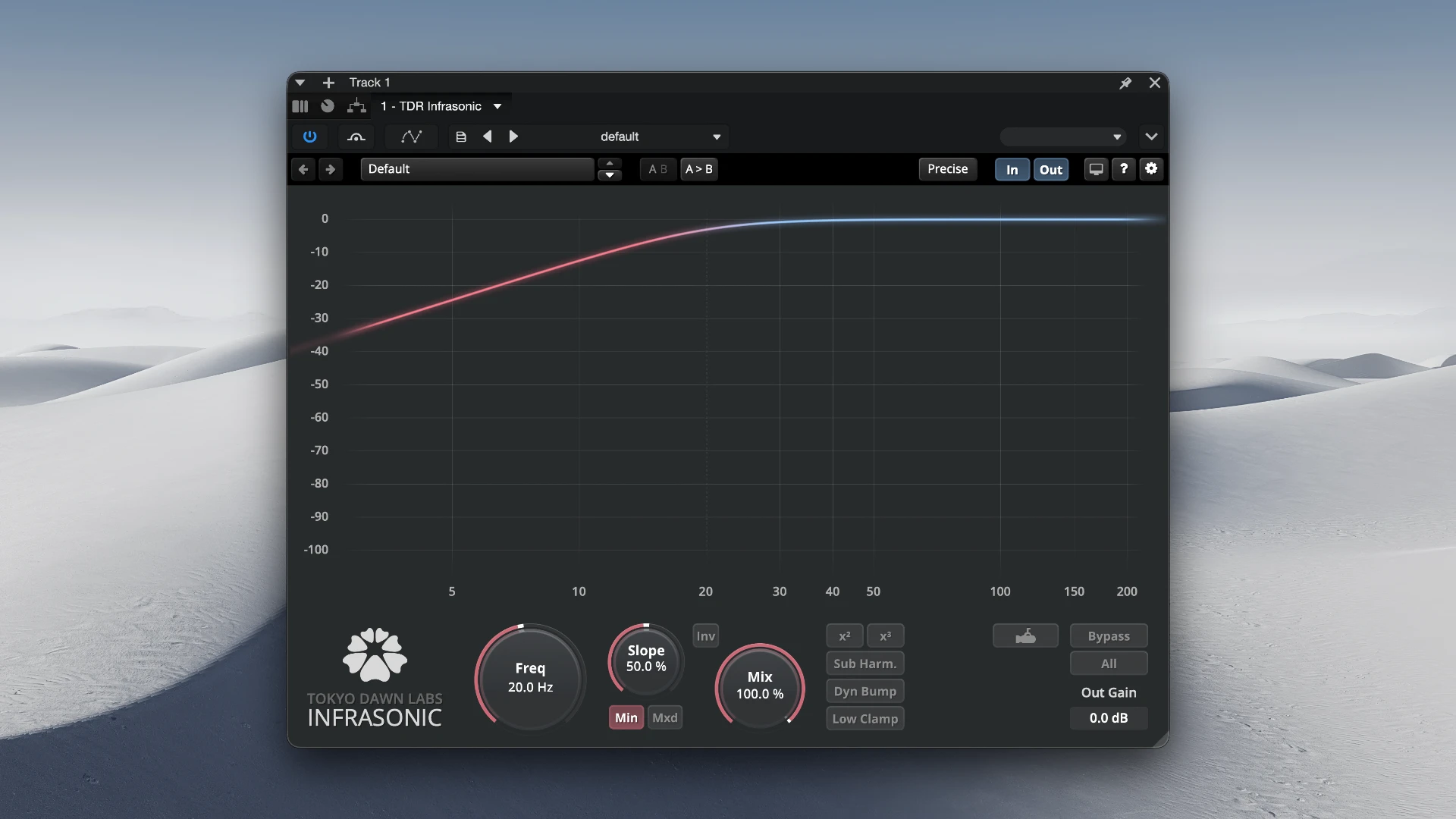Copy settings with A > B button

(x=699, y=169)
